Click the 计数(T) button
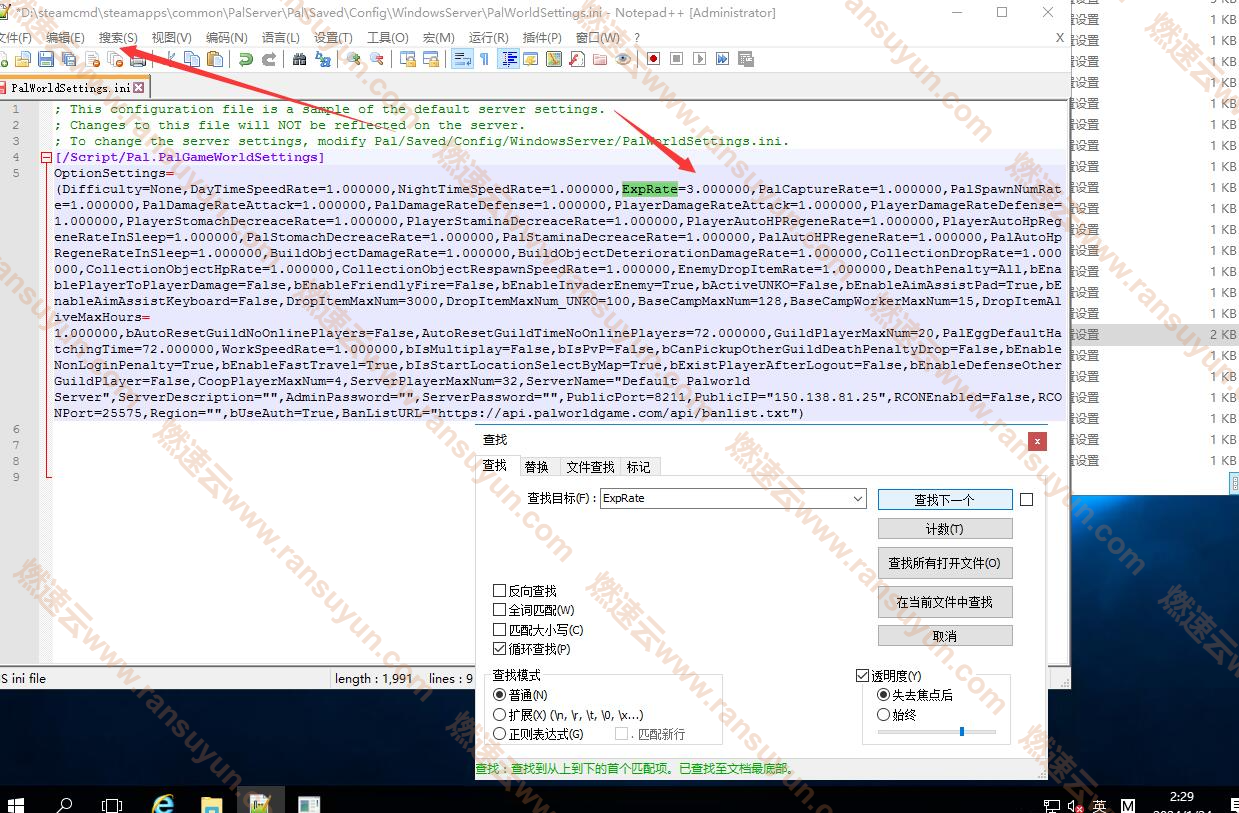The height and width of the screenshot is (813, 1239). 944,528
